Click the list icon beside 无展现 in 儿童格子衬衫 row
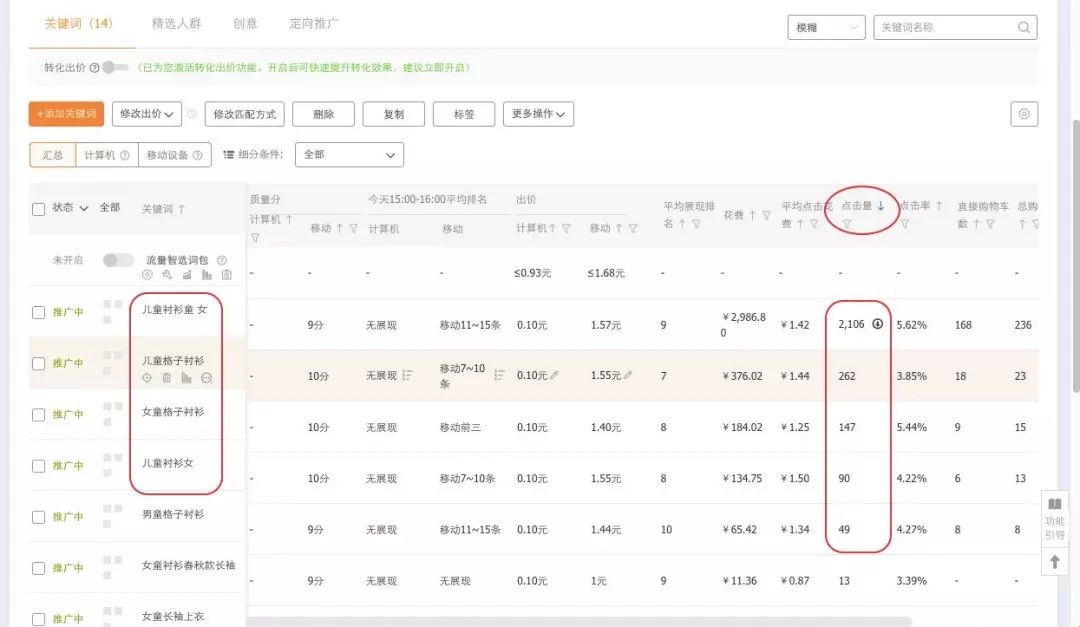This screenshot has width=1080, height=627. (x=407, y=376)
